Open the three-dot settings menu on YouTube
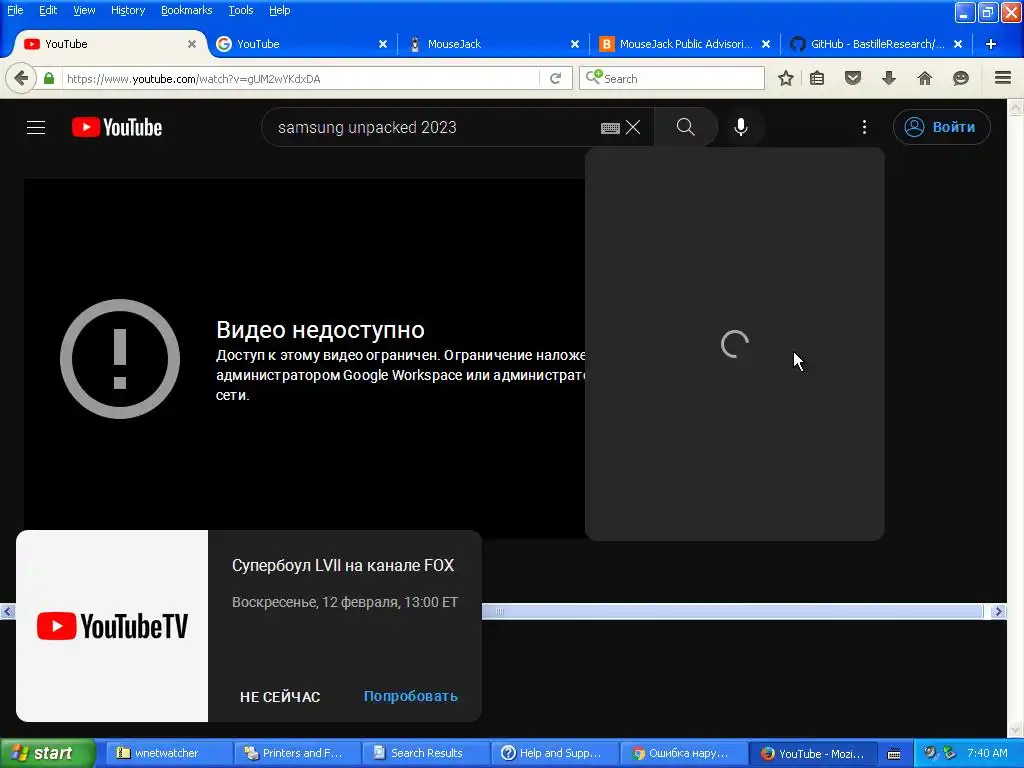The height and width of the screenshot is (768, 1024). click(864, 127)
